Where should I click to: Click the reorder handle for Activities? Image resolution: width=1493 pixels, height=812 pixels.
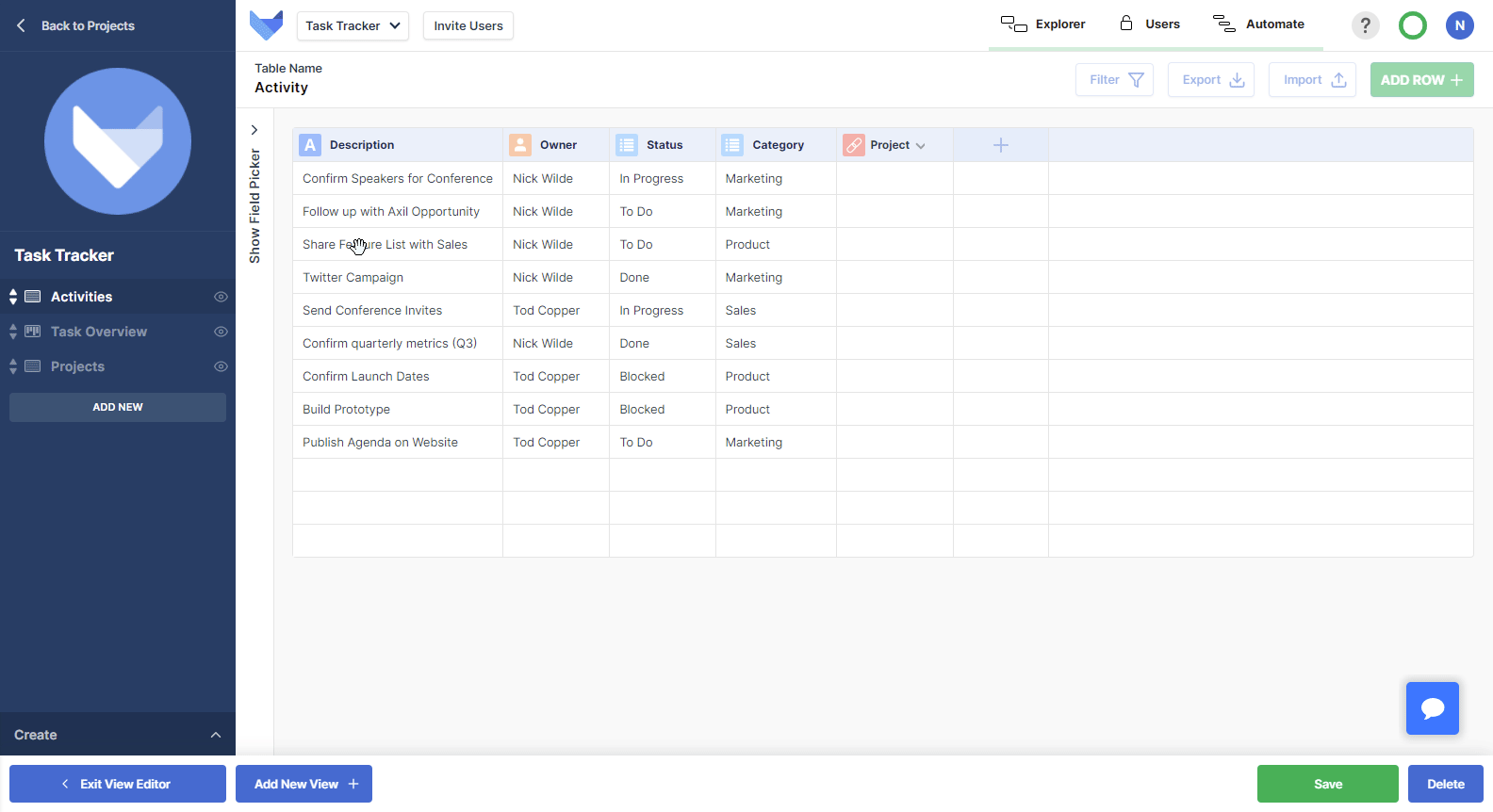[x=13, y=297]
